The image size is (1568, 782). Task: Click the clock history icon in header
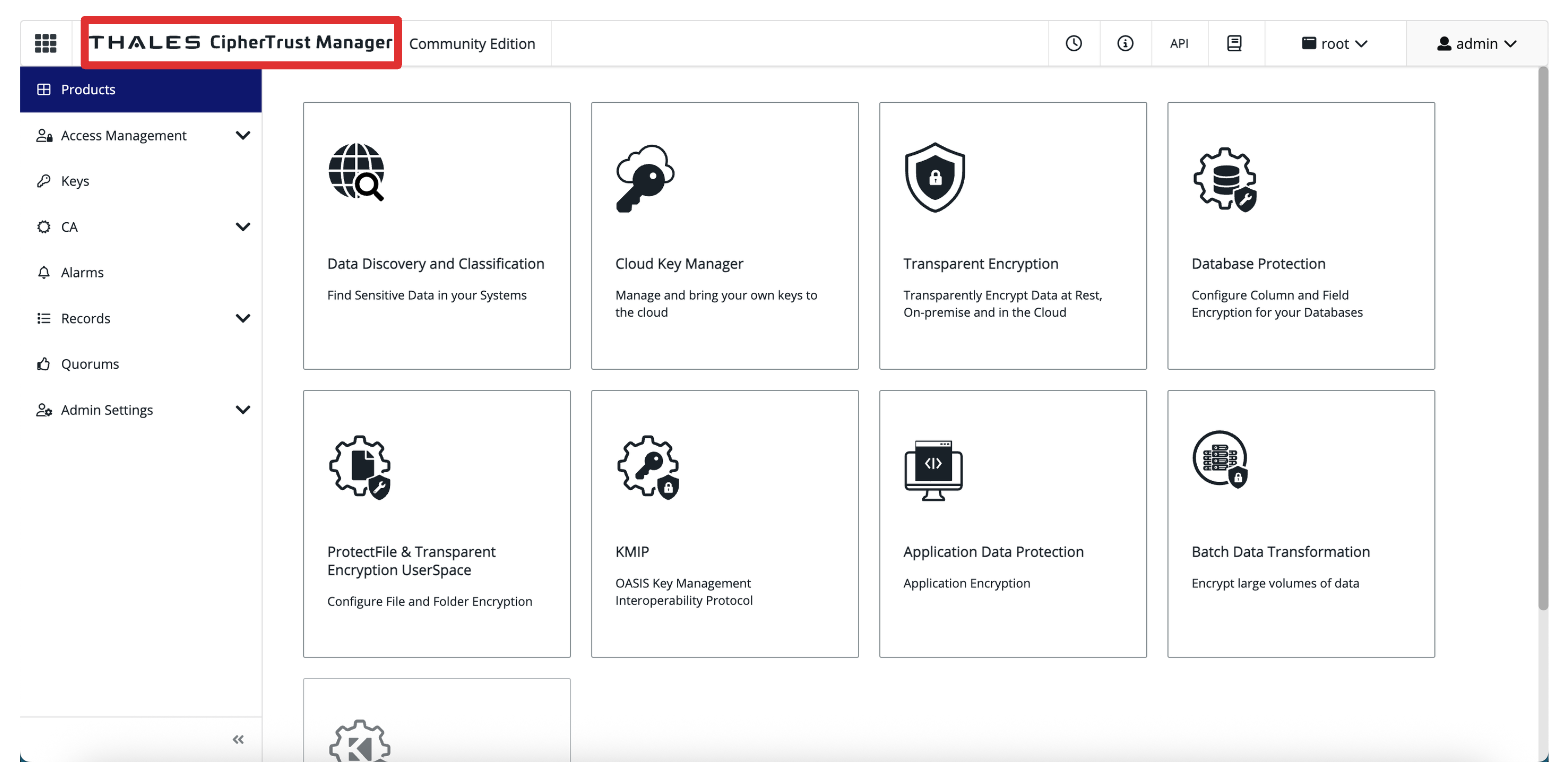[x=1074, y=44]
